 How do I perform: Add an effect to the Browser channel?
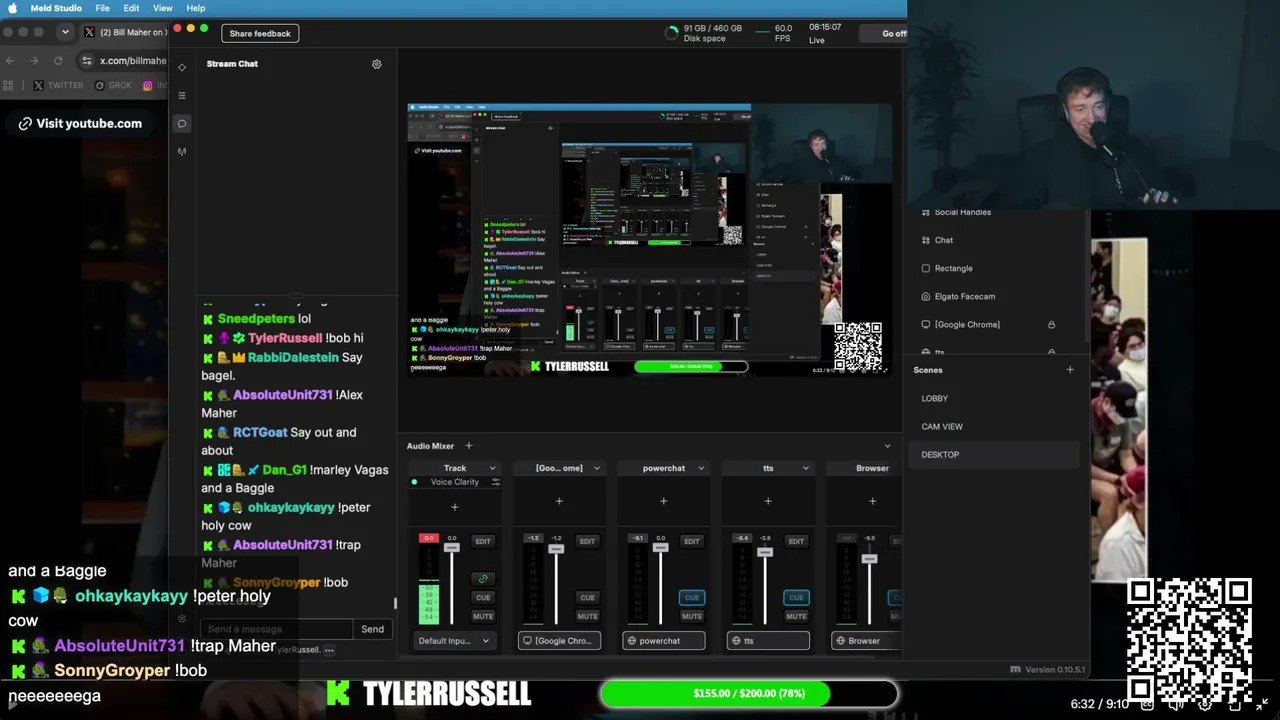(872, 501)
